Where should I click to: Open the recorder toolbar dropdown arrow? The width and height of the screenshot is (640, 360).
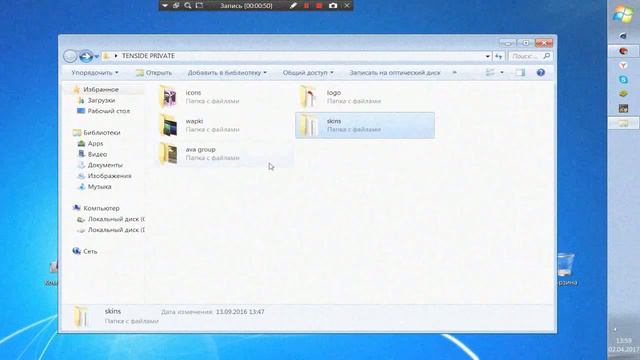pyautogui.click(x=165, y=5)
